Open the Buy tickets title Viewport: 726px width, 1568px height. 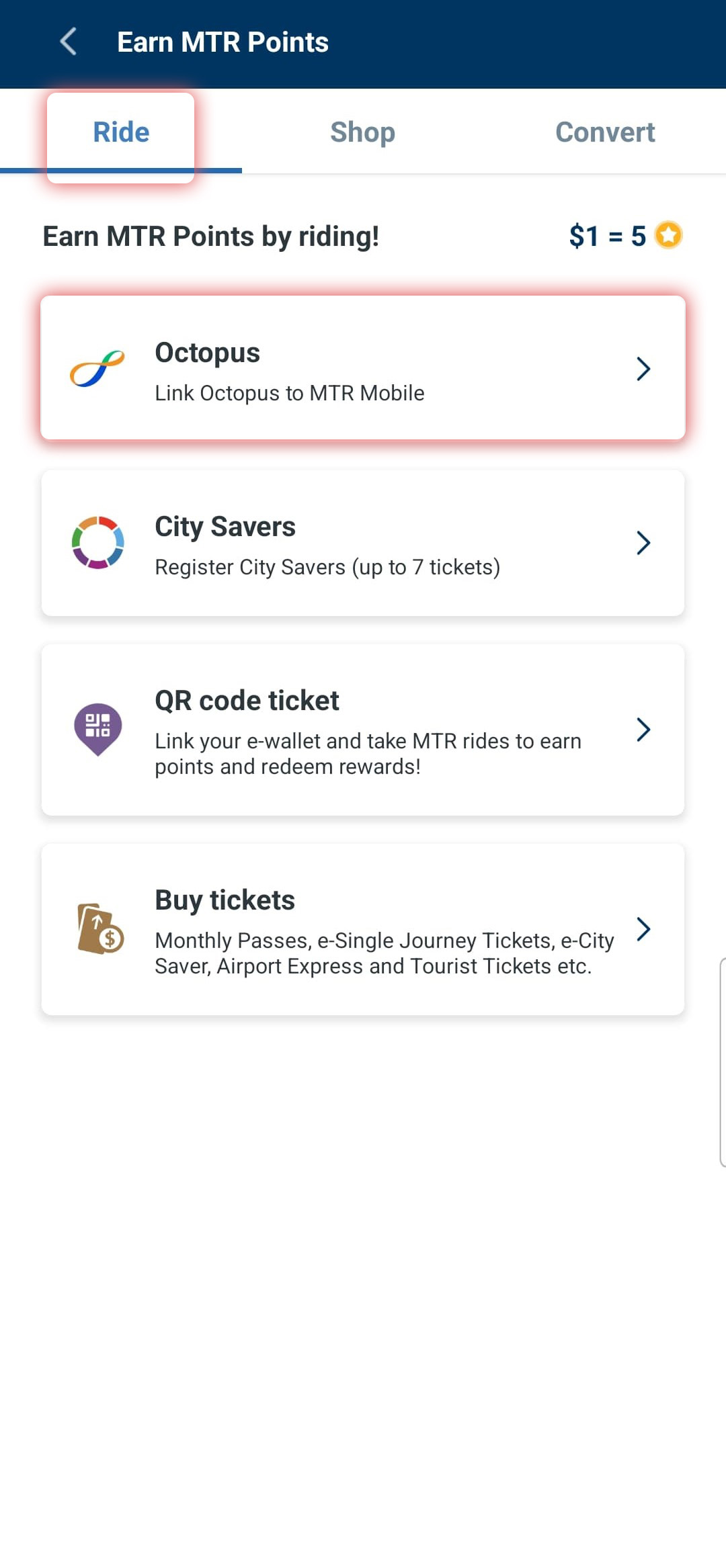click(x=225, y=900)
